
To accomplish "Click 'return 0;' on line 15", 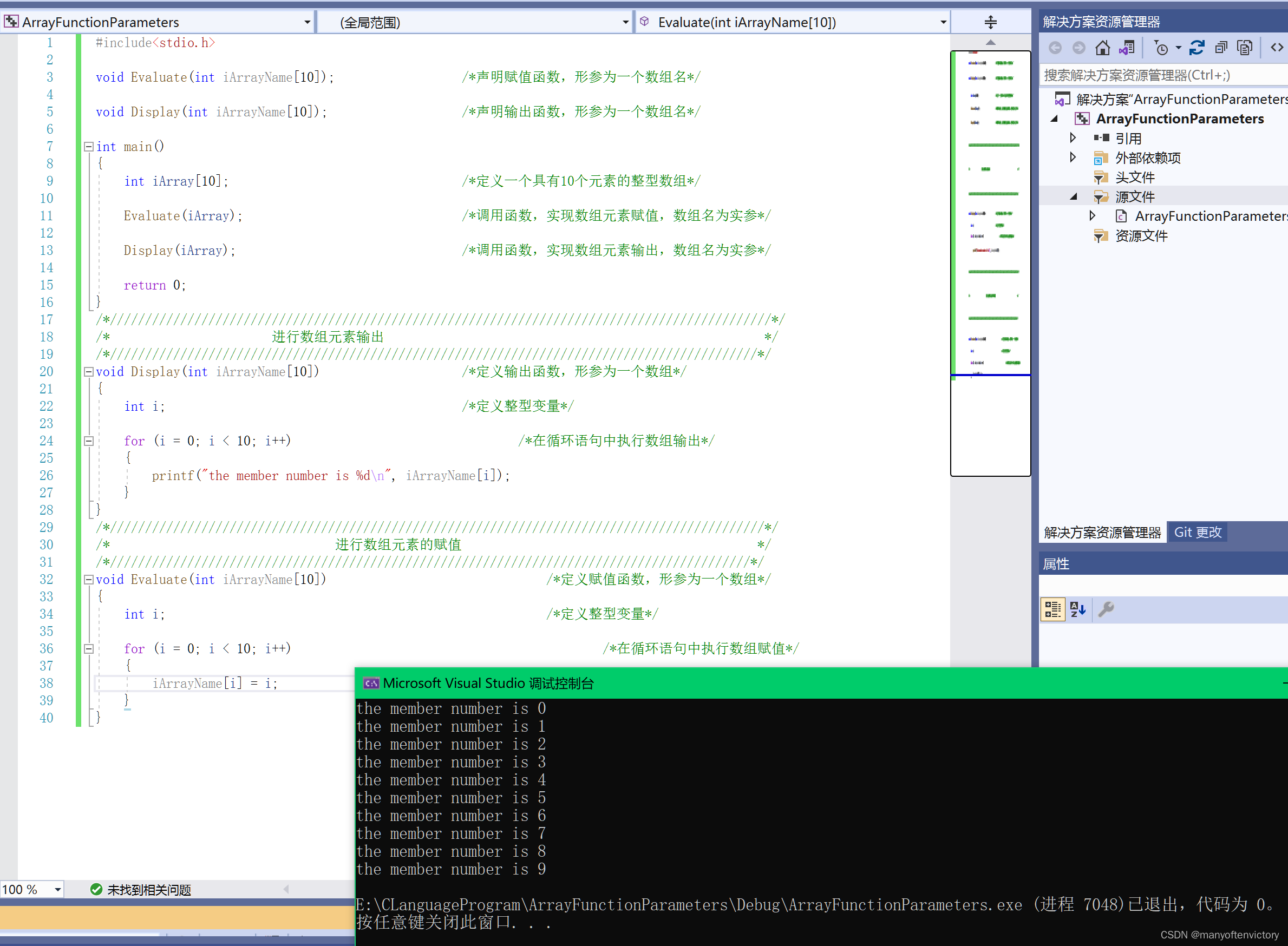I will point(155,285).
